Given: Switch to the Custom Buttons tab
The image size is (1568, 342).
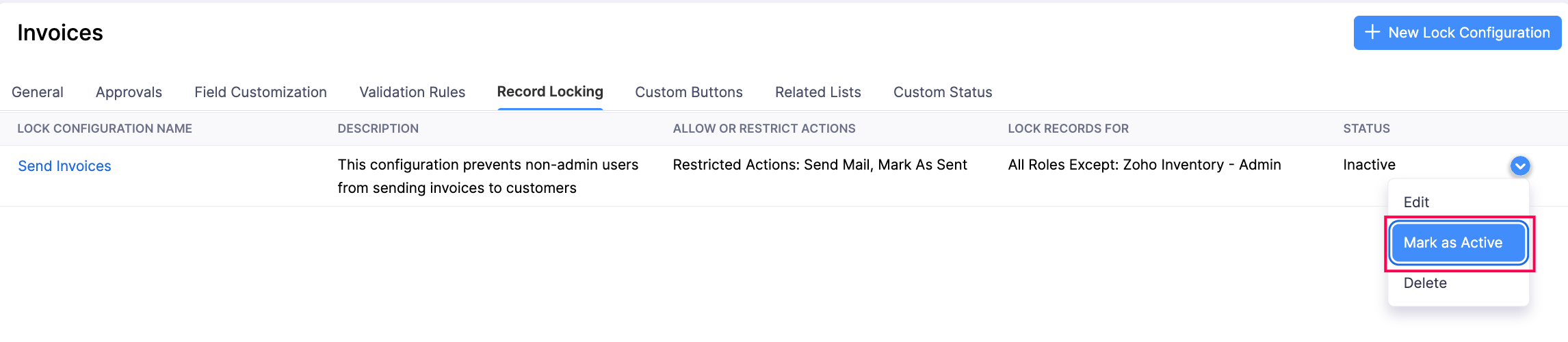Looking at the screenshot, I should point(689,92).
